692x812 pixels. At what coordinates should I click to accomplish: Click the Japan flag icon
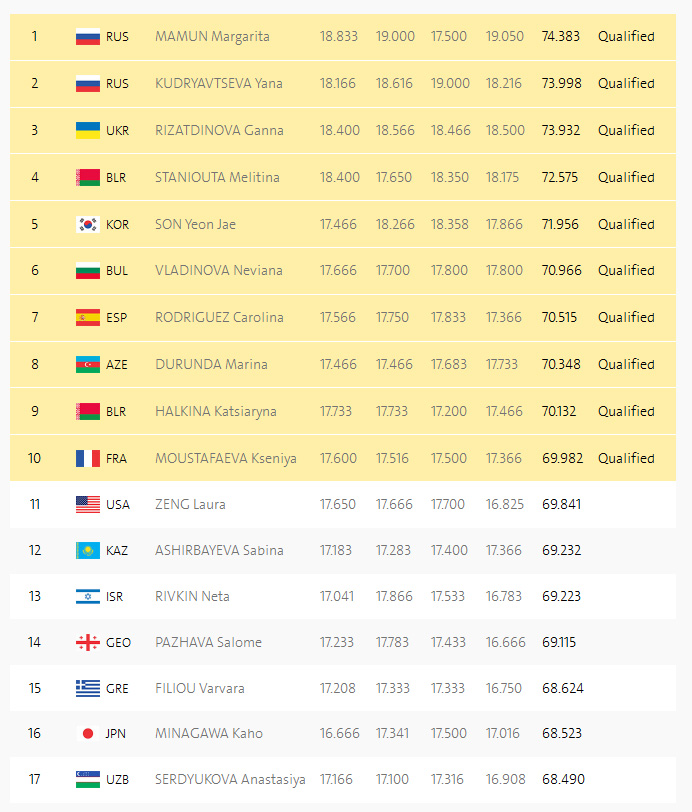(x=87, y=733)
